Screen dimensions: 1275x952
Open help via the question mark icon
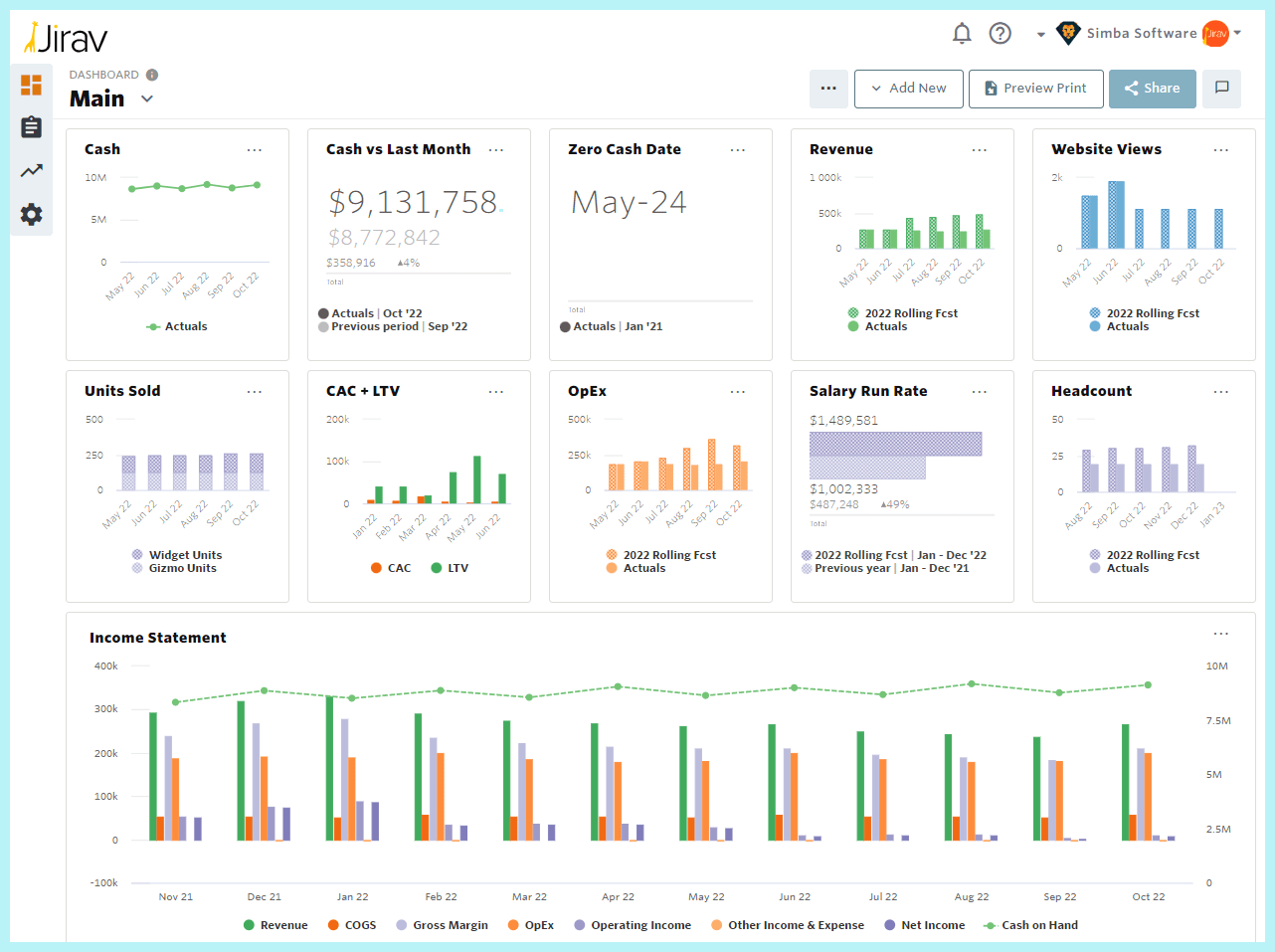(1000, 33)
